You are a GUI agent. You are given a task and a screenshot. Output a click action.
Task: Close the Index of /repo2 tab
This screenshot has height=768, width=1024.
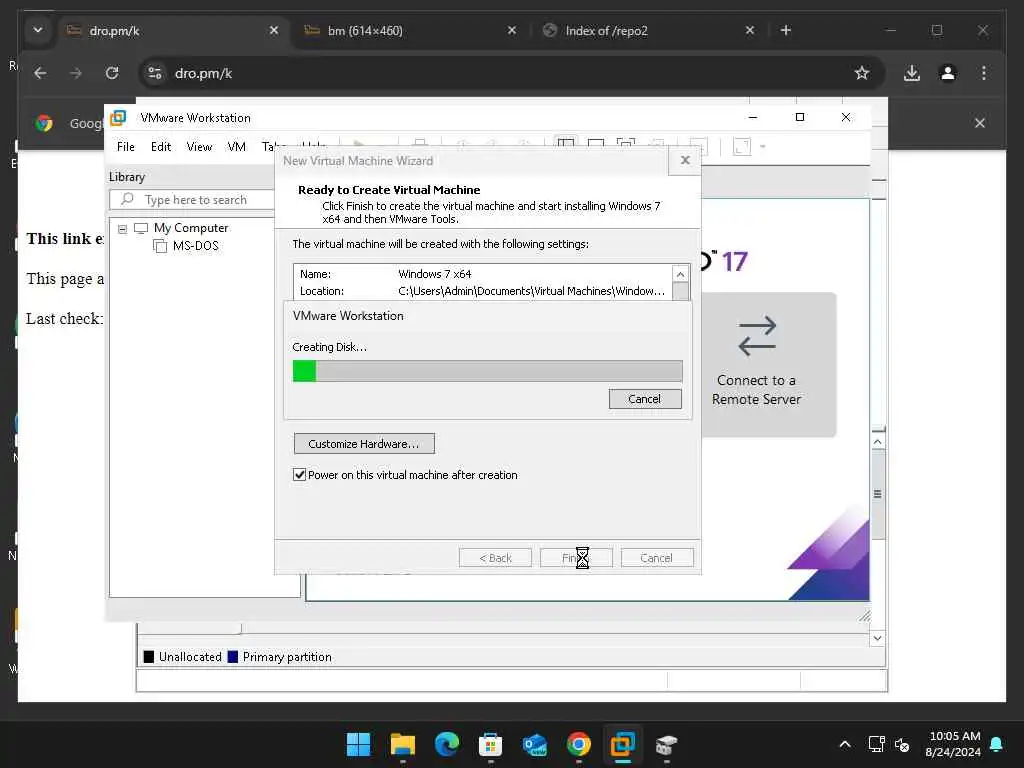click(750, 30)
